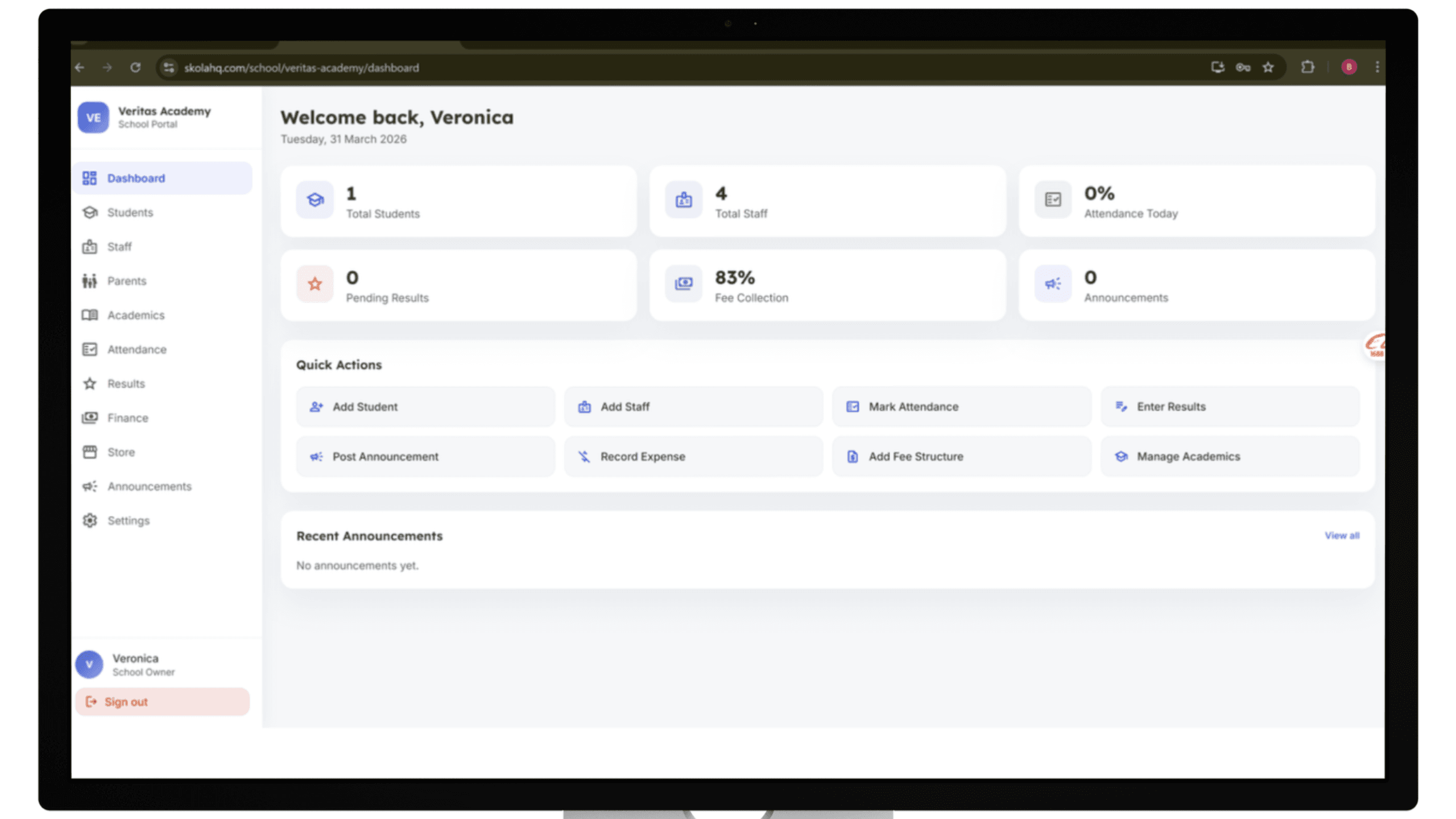The height and width of the screenshot is (819, 1456).
Task: Open the Staff section from the sidebar
Action: coord(90,247)
